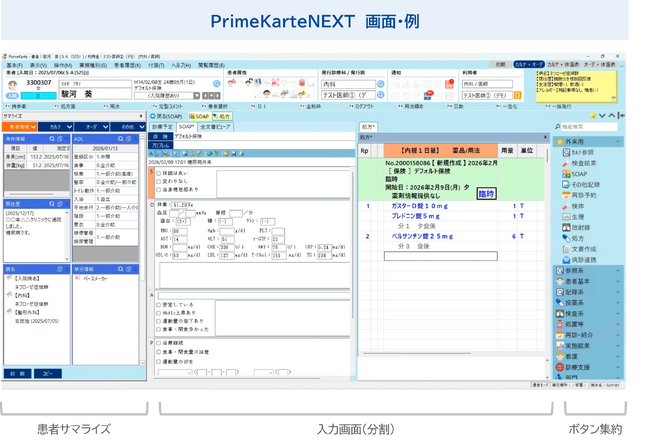Select プレドニン錠5mg prescription row
The height and width of the screenshot is (443, 650).
(452, 216)
